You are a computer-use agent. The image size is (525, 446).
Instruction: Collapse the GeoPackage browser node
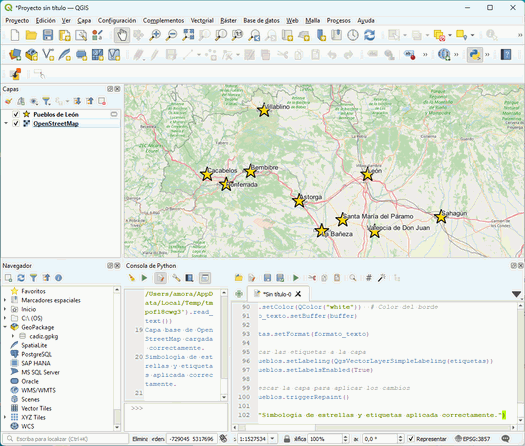coord(5,327)
